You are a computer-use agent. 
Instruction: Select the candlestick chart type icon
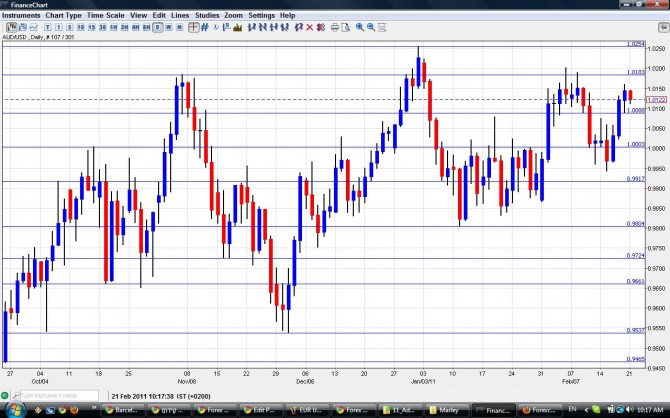[x=12, y=27]
